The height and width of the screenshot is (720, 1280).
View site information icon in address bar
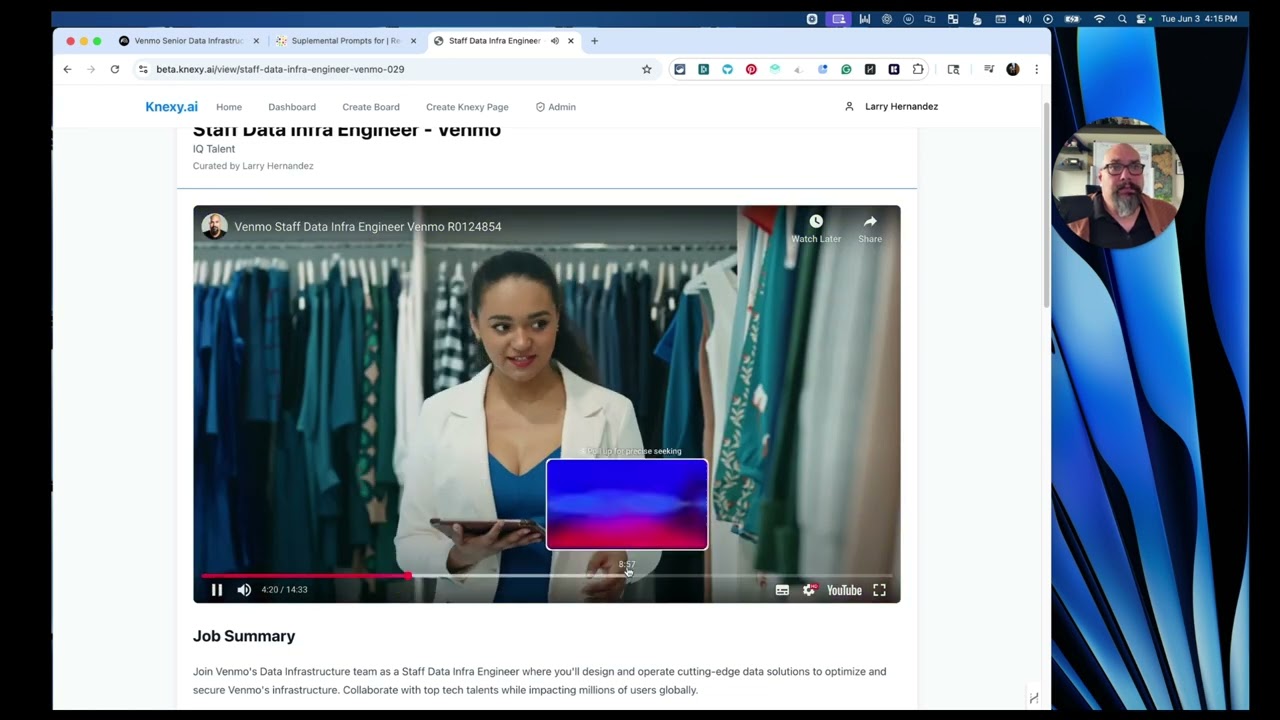(143, 69)
